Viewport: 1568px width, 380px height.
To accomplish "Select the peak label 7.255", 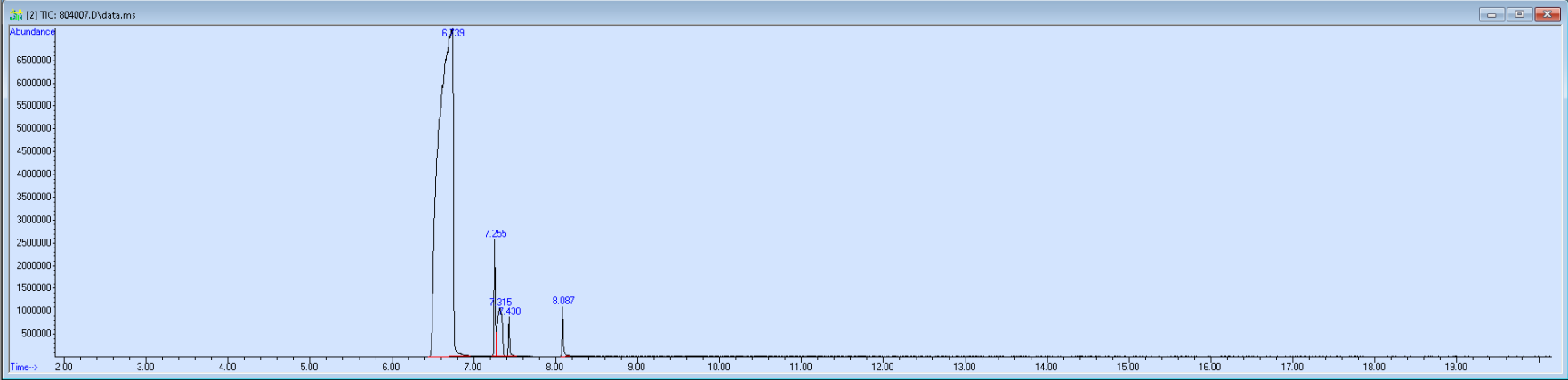I will 496,233.
